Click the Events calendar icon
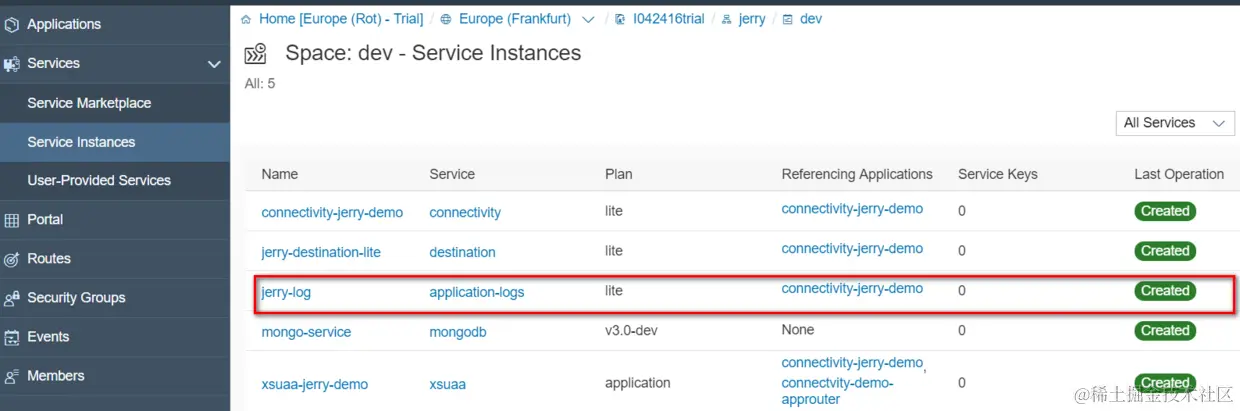The image size is (1240, 411). [12, 337]
